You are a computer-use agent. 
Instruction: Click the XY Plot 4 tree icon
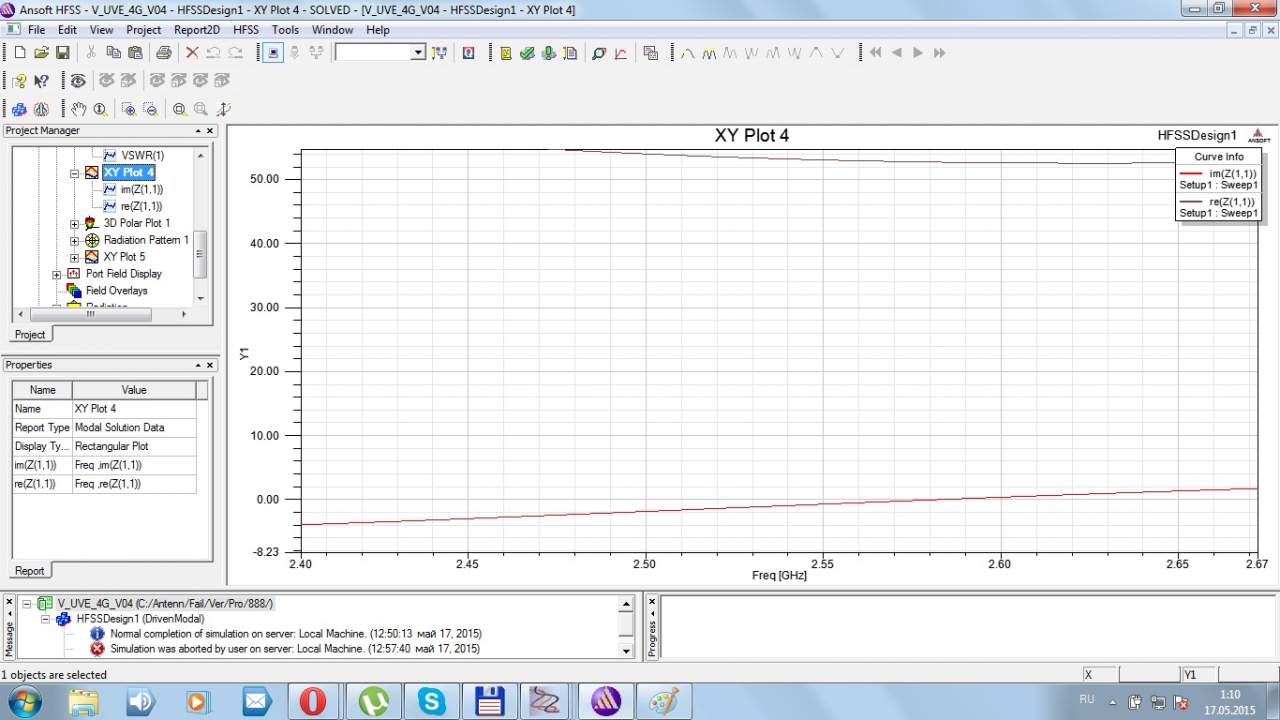(x=92, y=173)
